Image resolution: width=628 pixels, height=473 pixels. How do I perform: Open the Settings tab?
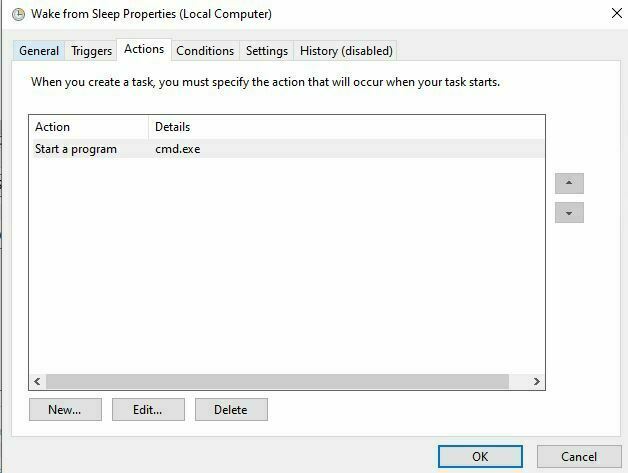click(267, 51)
